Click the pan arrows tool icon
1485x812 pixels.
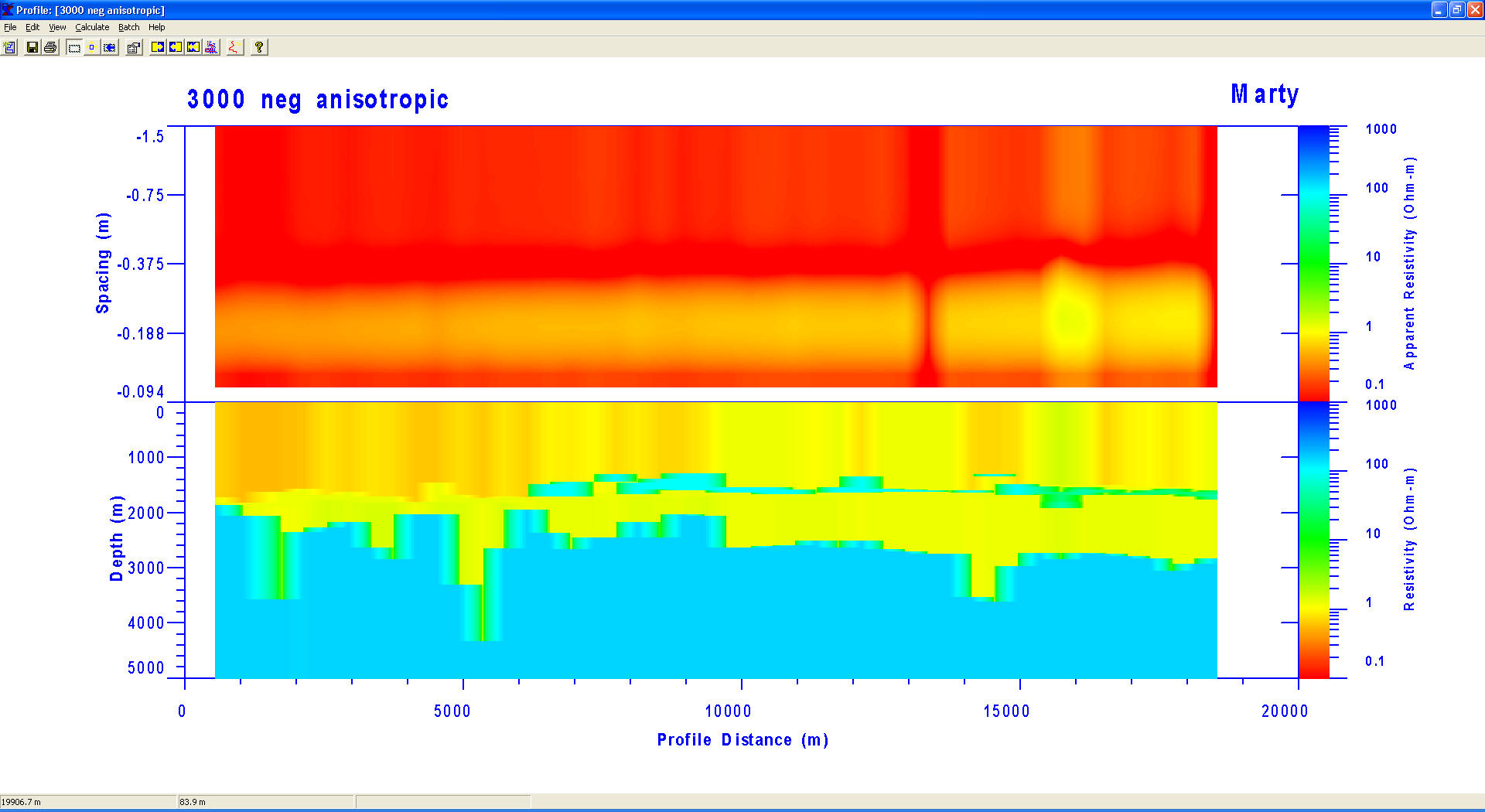pos(91,47)
